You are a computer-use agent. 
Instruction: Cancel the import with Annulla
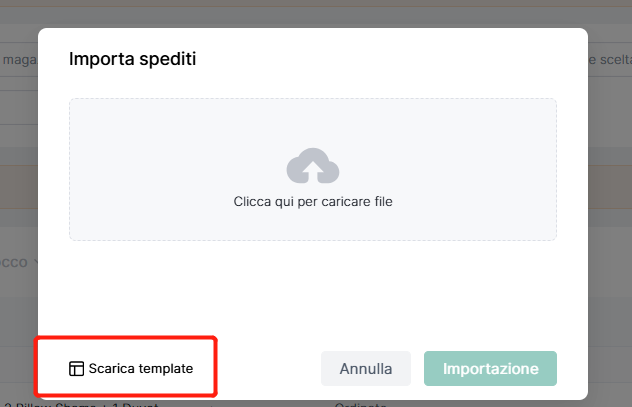coord(366,368)
